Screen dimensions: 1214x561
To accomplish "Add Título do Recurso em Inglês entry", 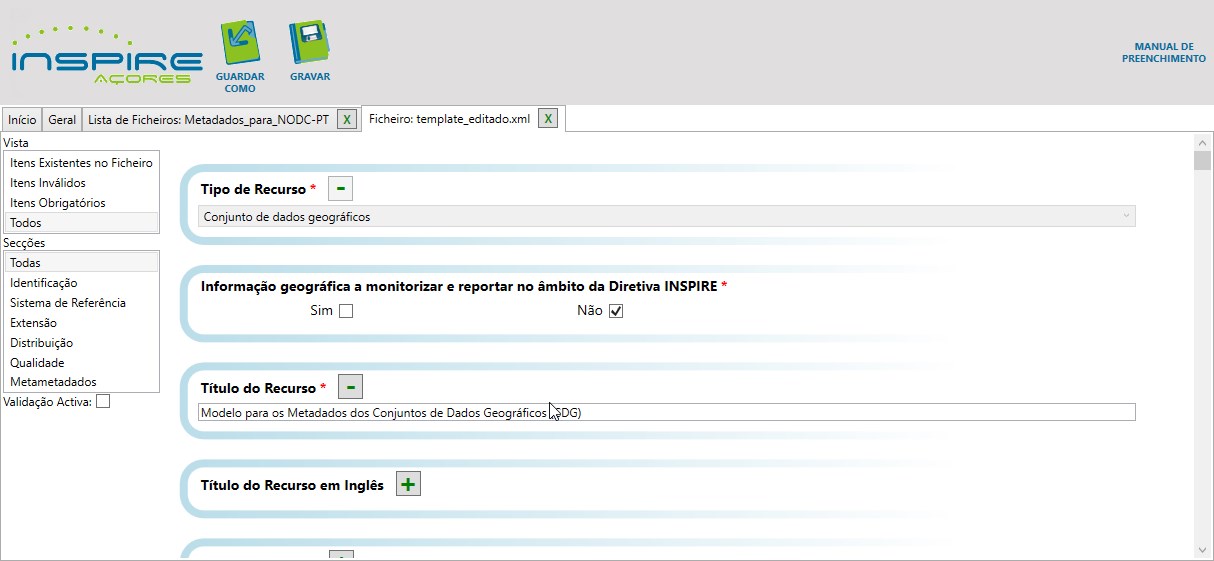I will coord(408,484).
